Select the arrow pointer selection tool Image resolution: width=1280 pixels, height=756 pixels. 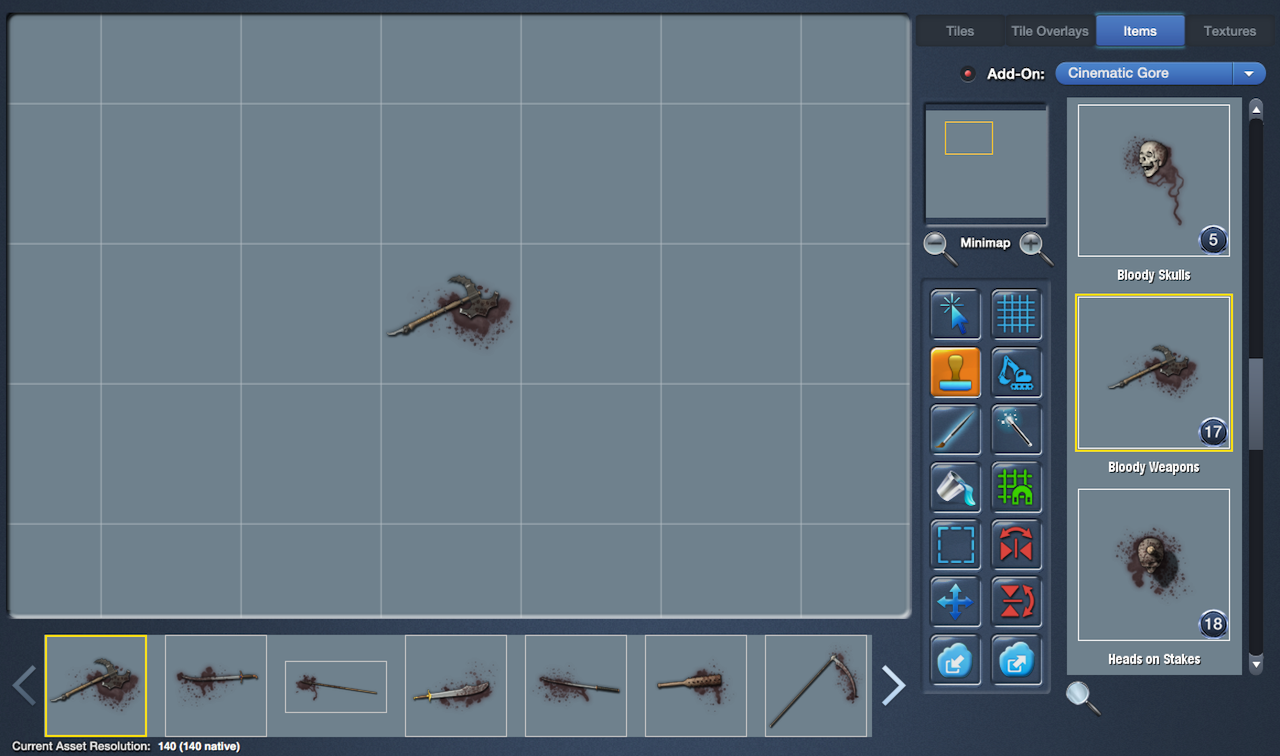955,315
